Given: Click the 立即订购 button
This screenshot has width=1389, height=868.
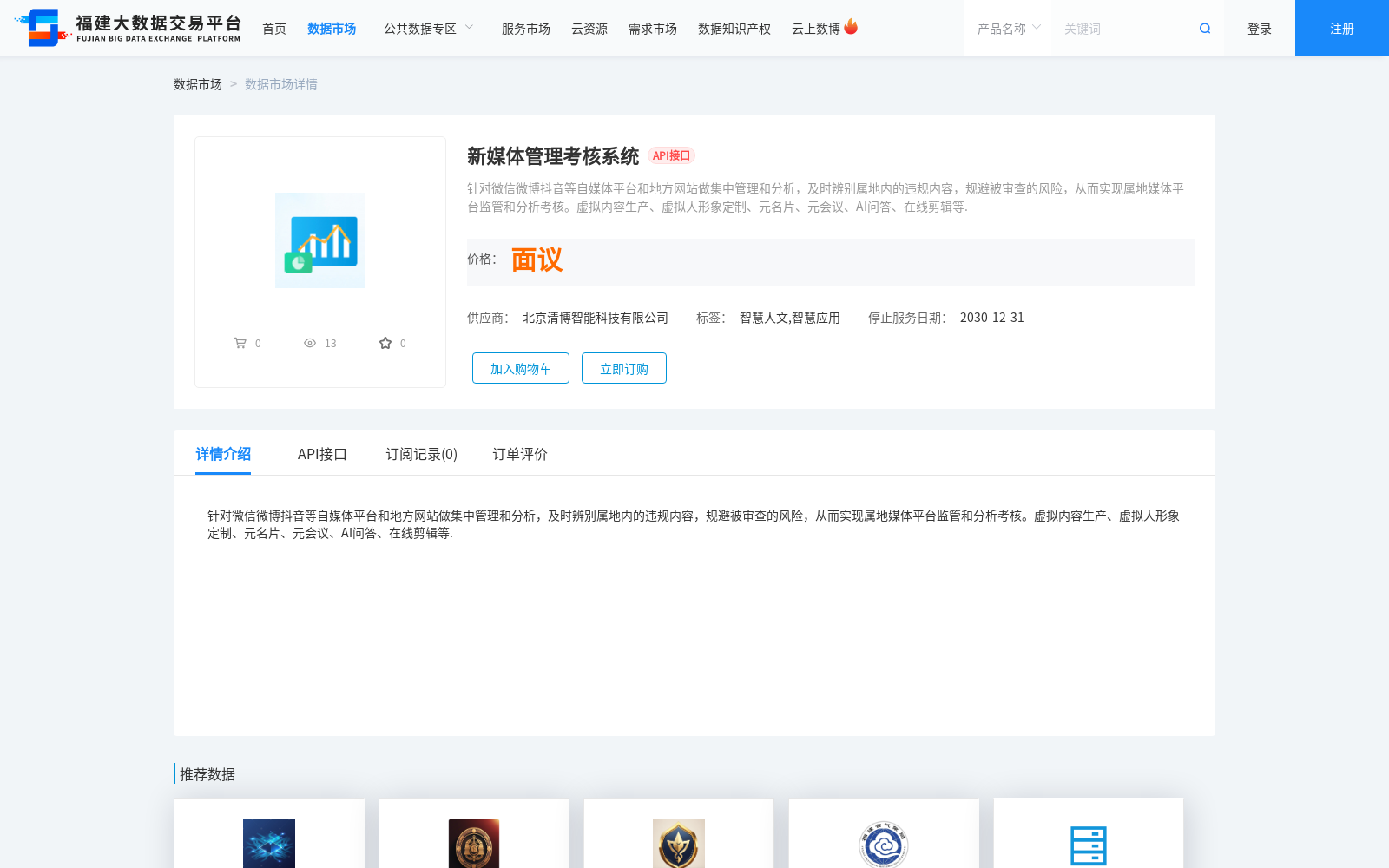Looking at the screenshot, I should point(624,368).
